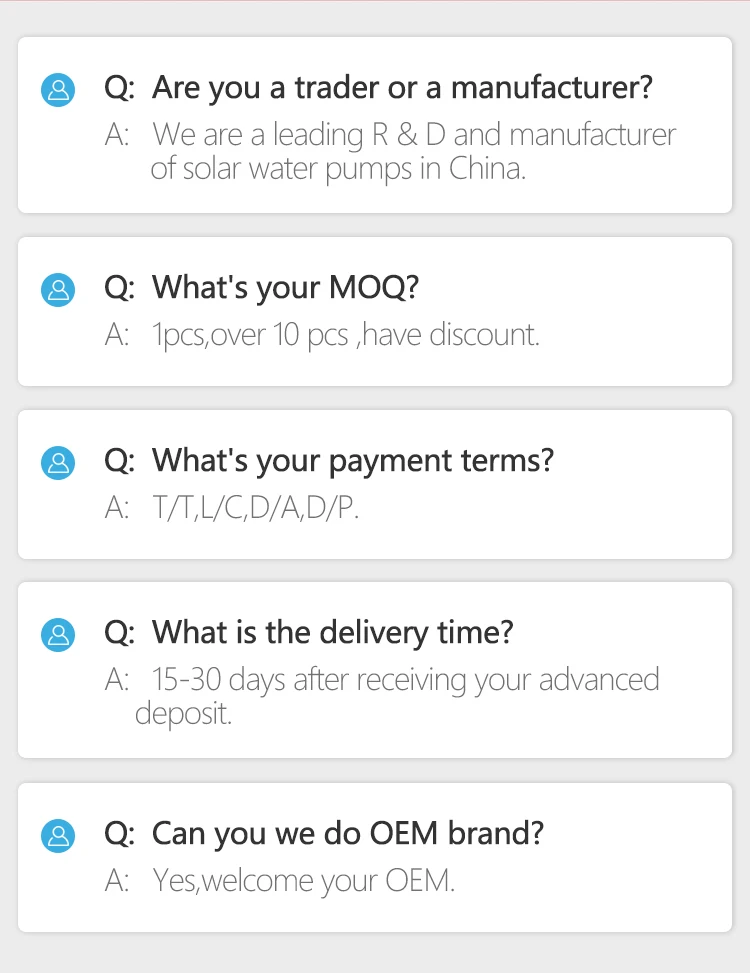Click the user icon beside the payment terms question
Image resolution: width=750 pixels, height=973 pixels.
point(58,462)
